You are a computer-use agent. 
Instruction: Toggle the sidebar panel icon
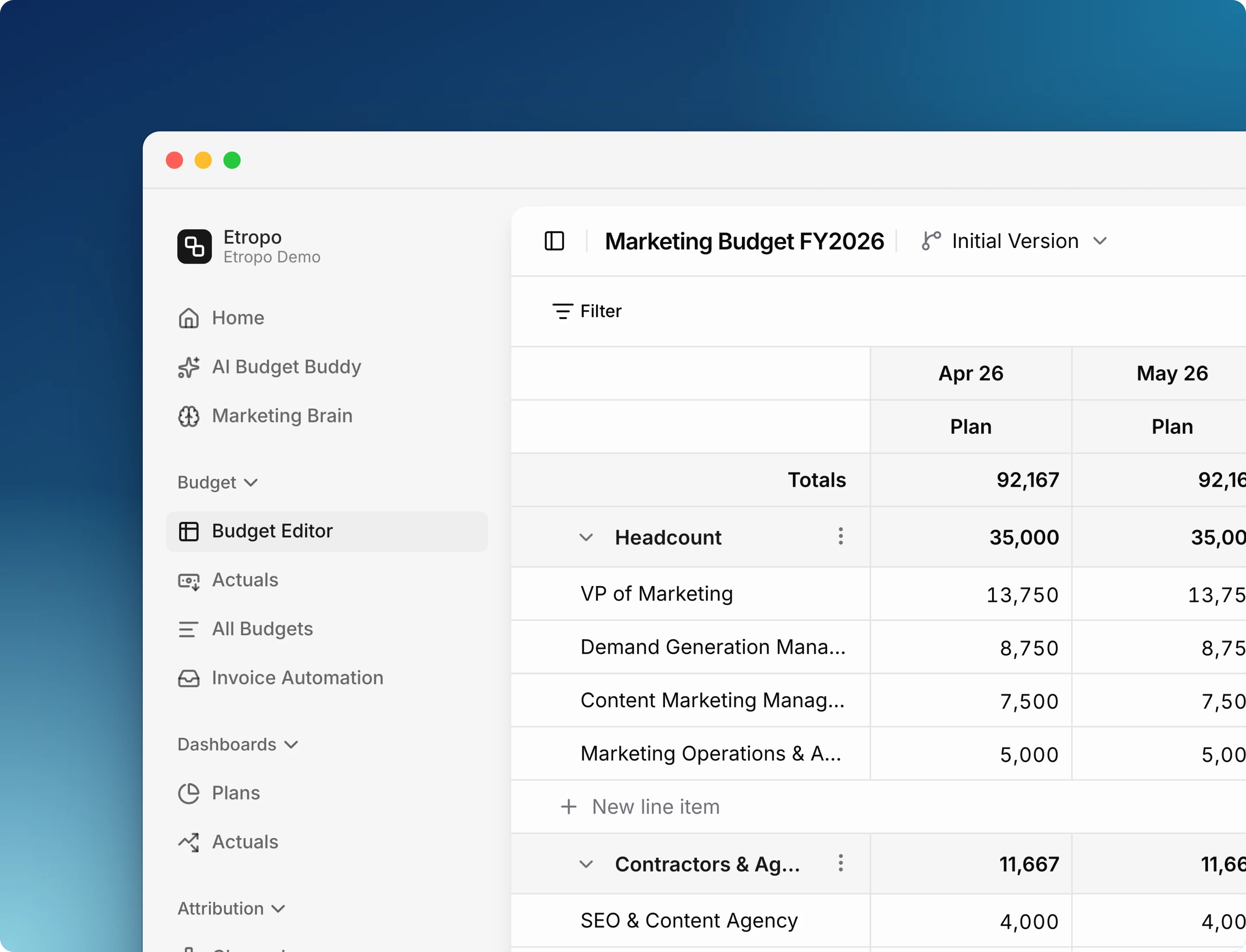coord(554,241)
